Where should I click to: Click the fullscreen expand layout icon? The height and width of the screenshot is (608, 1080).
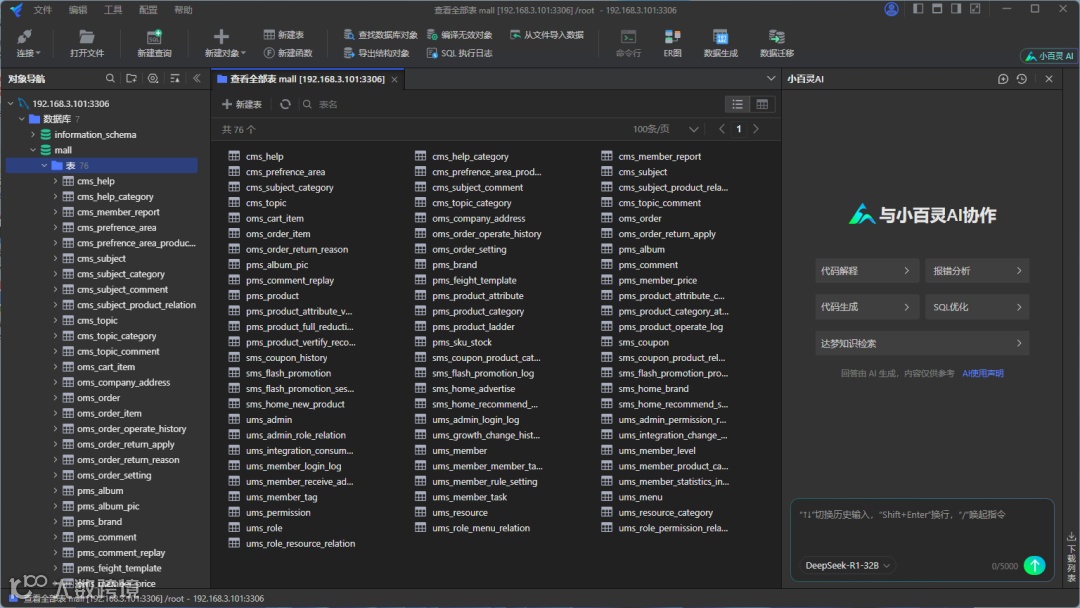[x=975, y=9]
